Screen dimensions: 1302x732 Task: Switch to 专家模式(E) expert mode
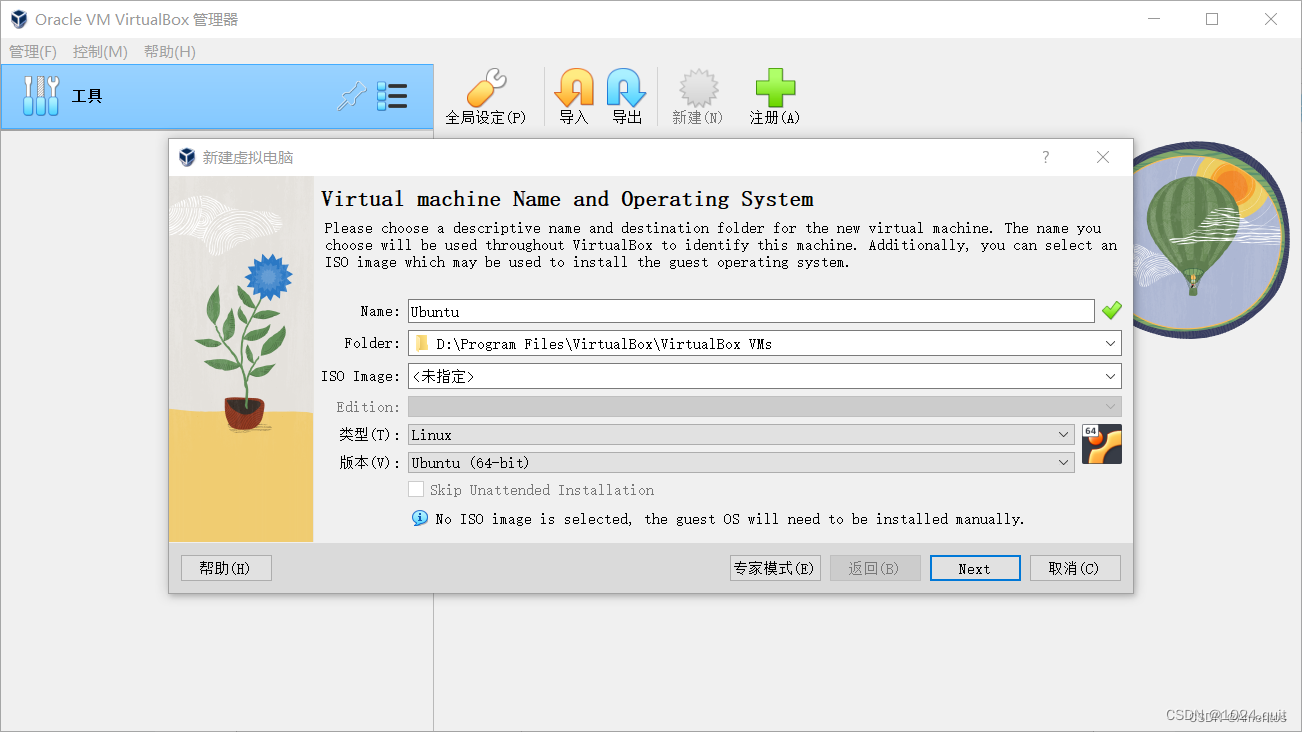(x=775, y=568)
